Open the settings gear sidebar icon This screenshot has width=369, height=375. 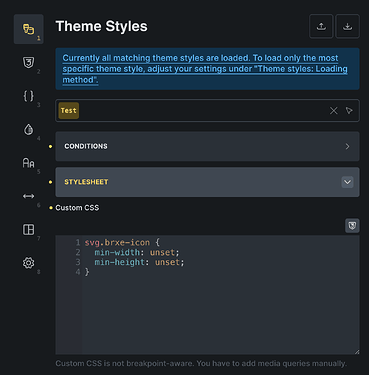[x=28, y=263]
